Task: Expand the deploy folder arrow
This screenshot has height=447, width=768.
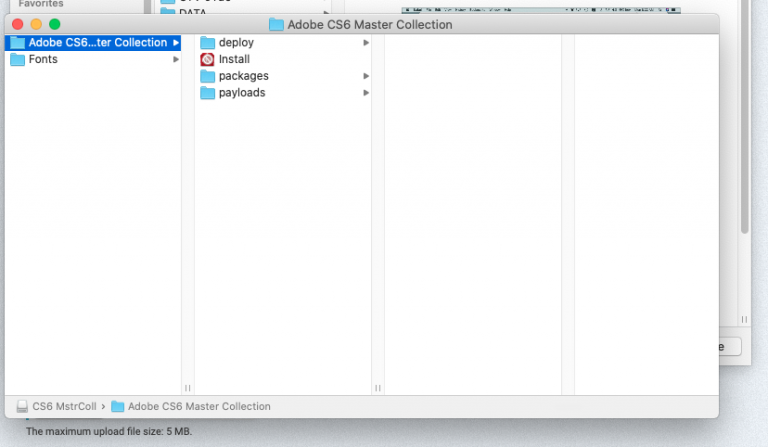Action: click(366, 43)
